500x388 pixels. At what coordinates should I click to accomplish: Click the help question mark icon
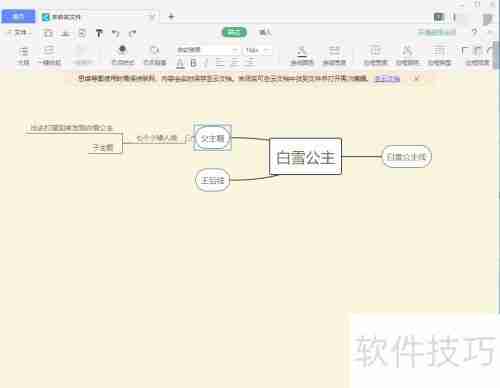[x=474, y=32]
